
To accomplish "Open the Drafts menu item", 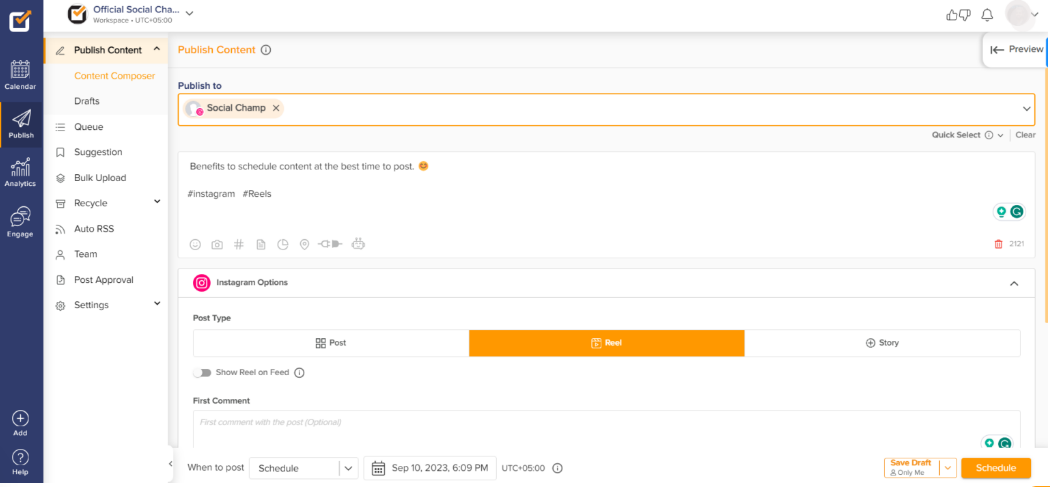I will click(87, 101).
